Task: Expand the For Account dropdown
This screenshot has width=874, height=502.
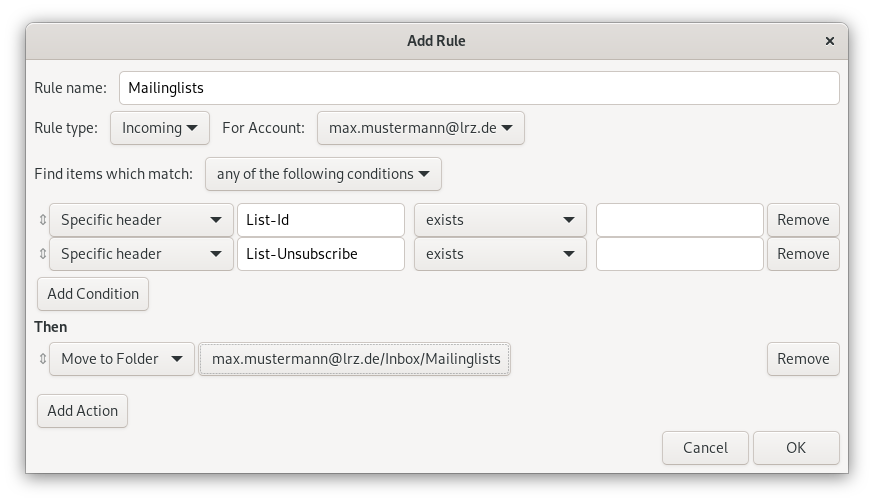Action: pos(420,128)
